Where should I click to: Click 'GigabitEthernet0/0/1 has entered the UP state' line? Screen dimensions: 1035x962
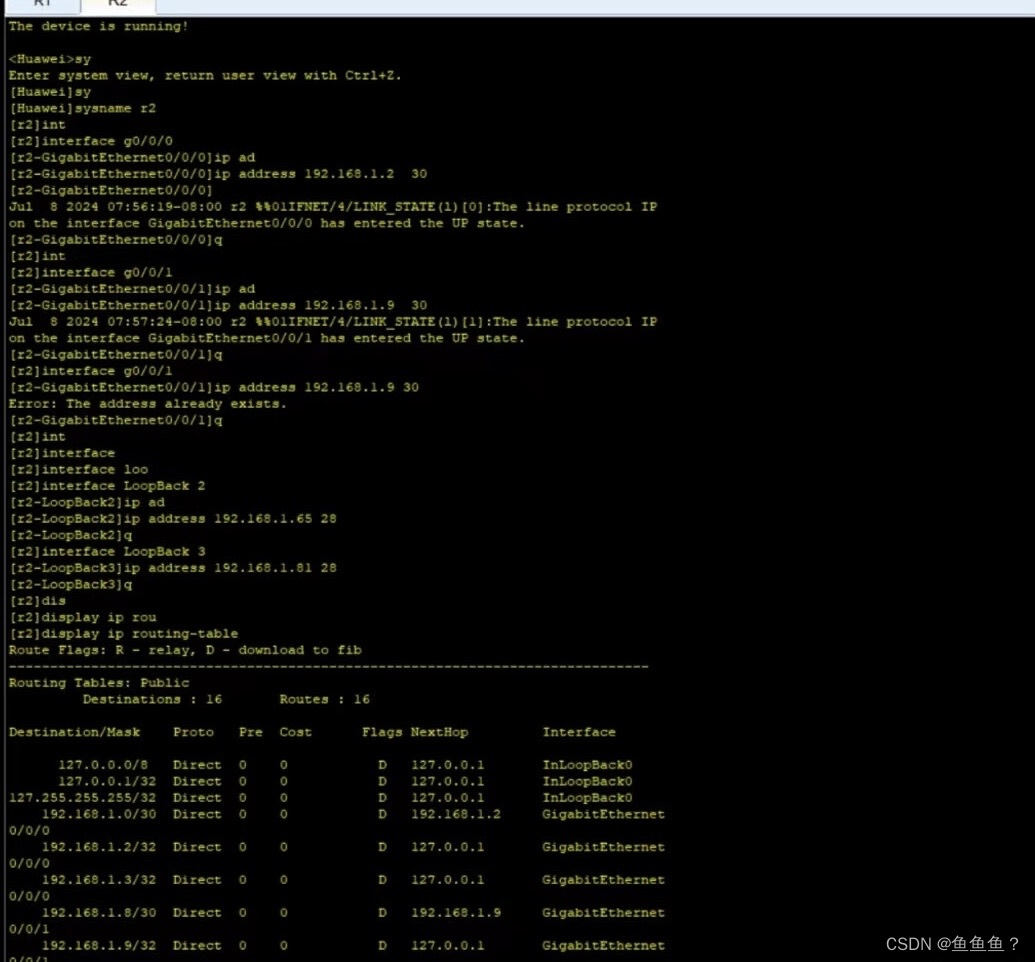267,339
